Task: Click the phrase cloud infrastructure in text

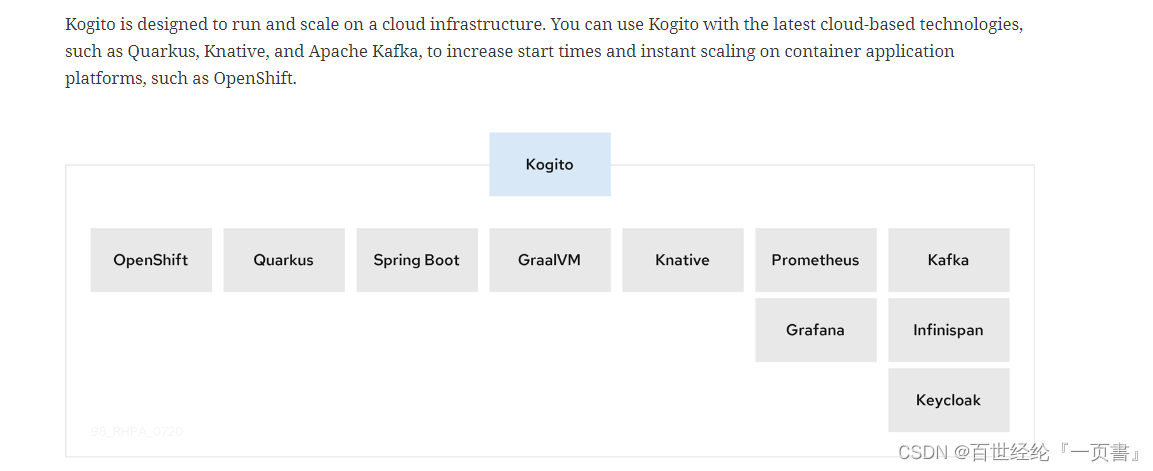Action: (463, 25)
